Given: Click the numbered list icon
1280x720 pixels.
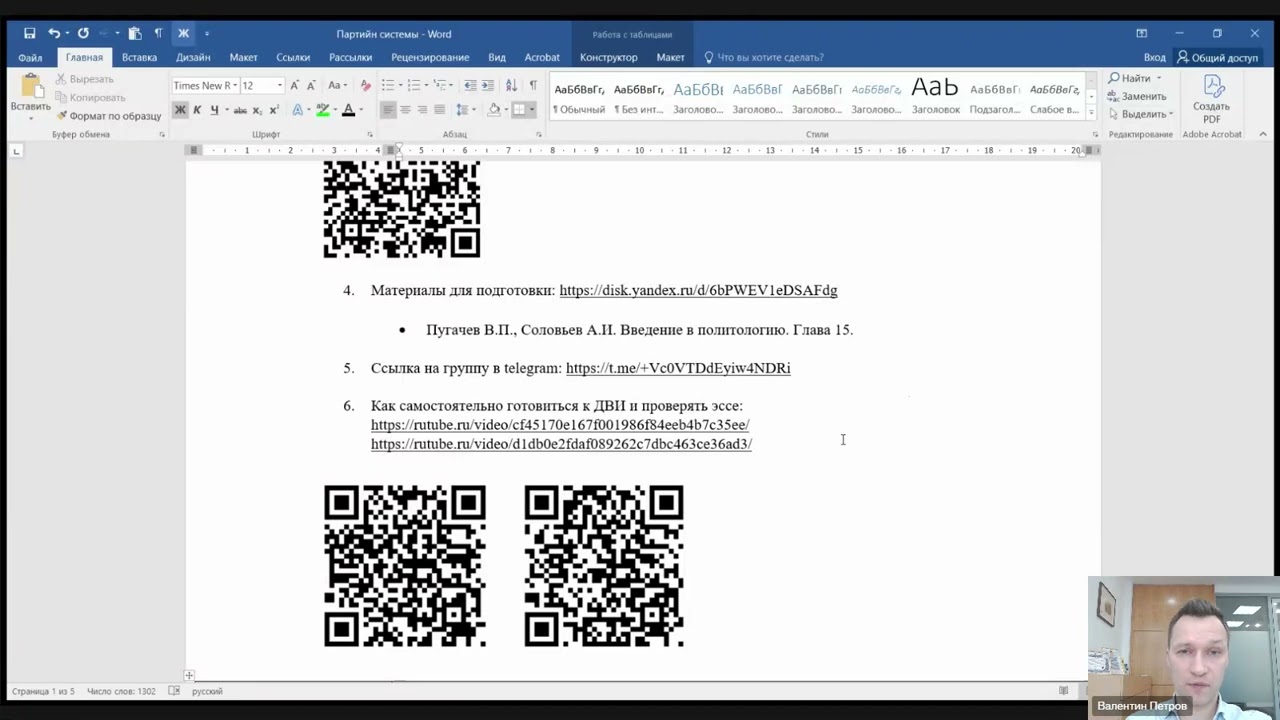Looking at the screenshot, I should 416,85.
